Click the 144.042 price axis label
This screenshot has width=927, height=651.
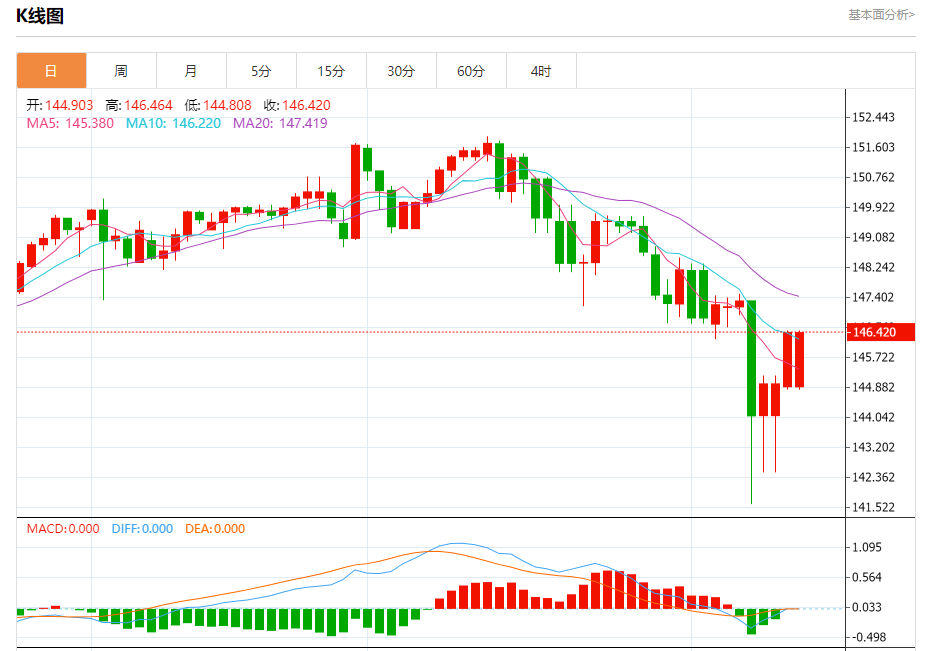pyautogui.click(x=873, y=417)
